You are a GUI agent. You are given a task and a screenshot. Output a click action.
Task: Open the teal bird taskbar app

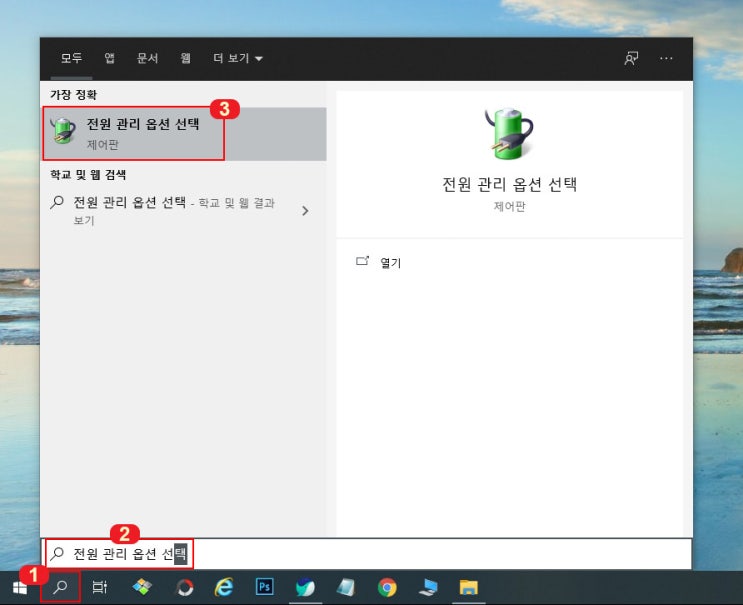pyautogui.click(x=305, y=588)
